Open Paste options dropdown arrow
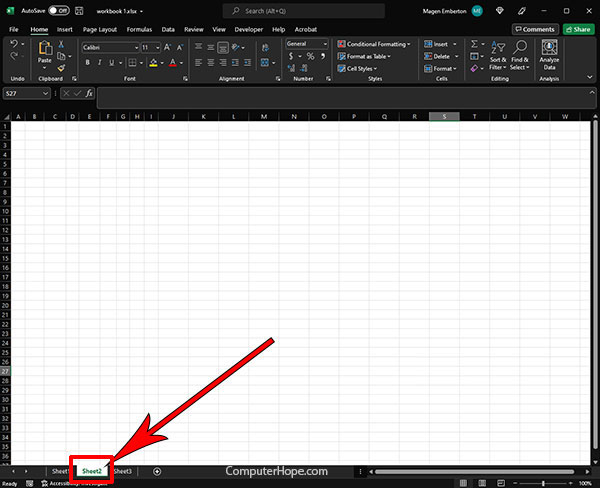The image size is (600, 488). click(44, 68)
